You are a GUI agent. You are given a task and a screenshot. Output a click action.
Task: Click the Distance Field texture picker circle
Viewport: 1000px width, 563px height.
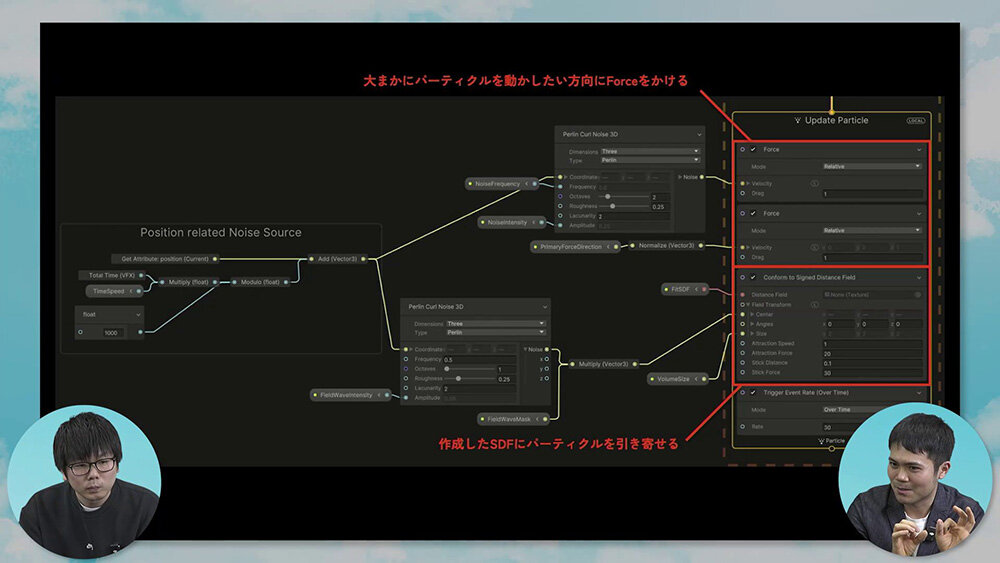point(917,295)
